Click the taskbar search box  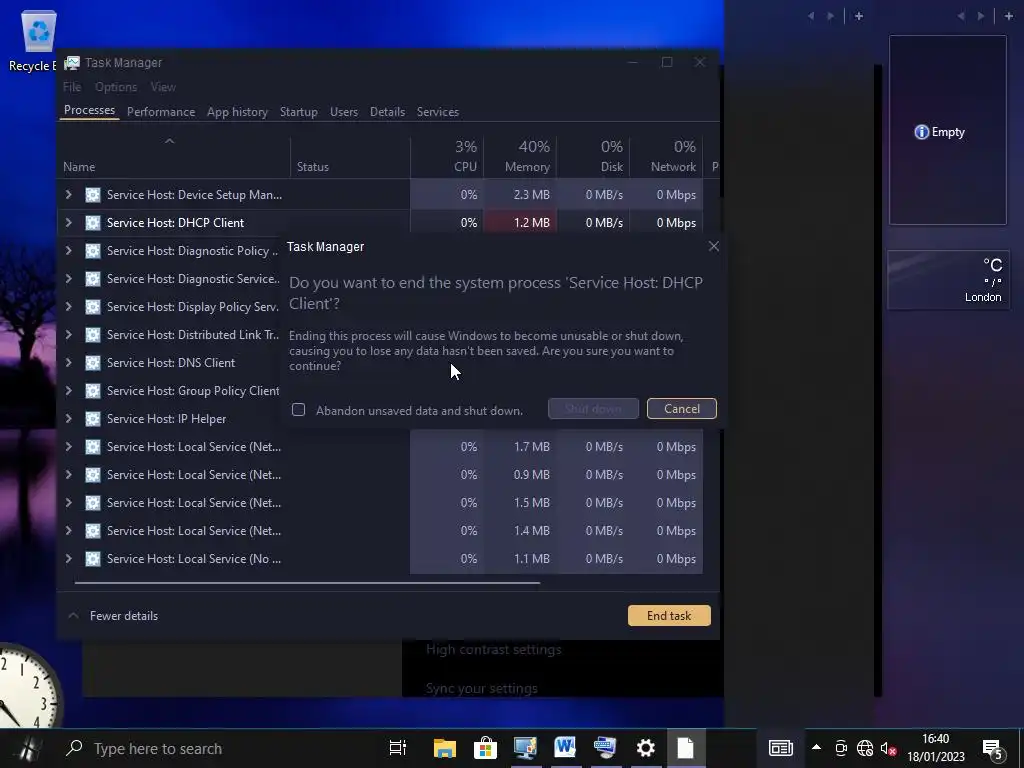[x=216, y=748]
